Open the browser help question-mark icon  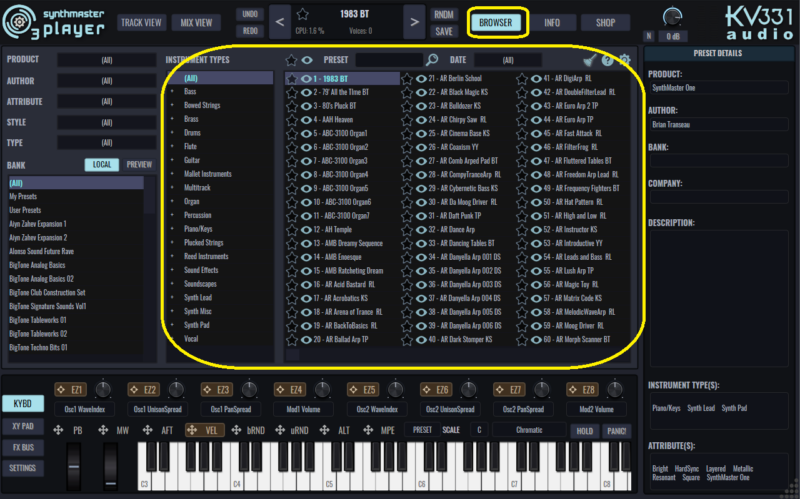607,60
